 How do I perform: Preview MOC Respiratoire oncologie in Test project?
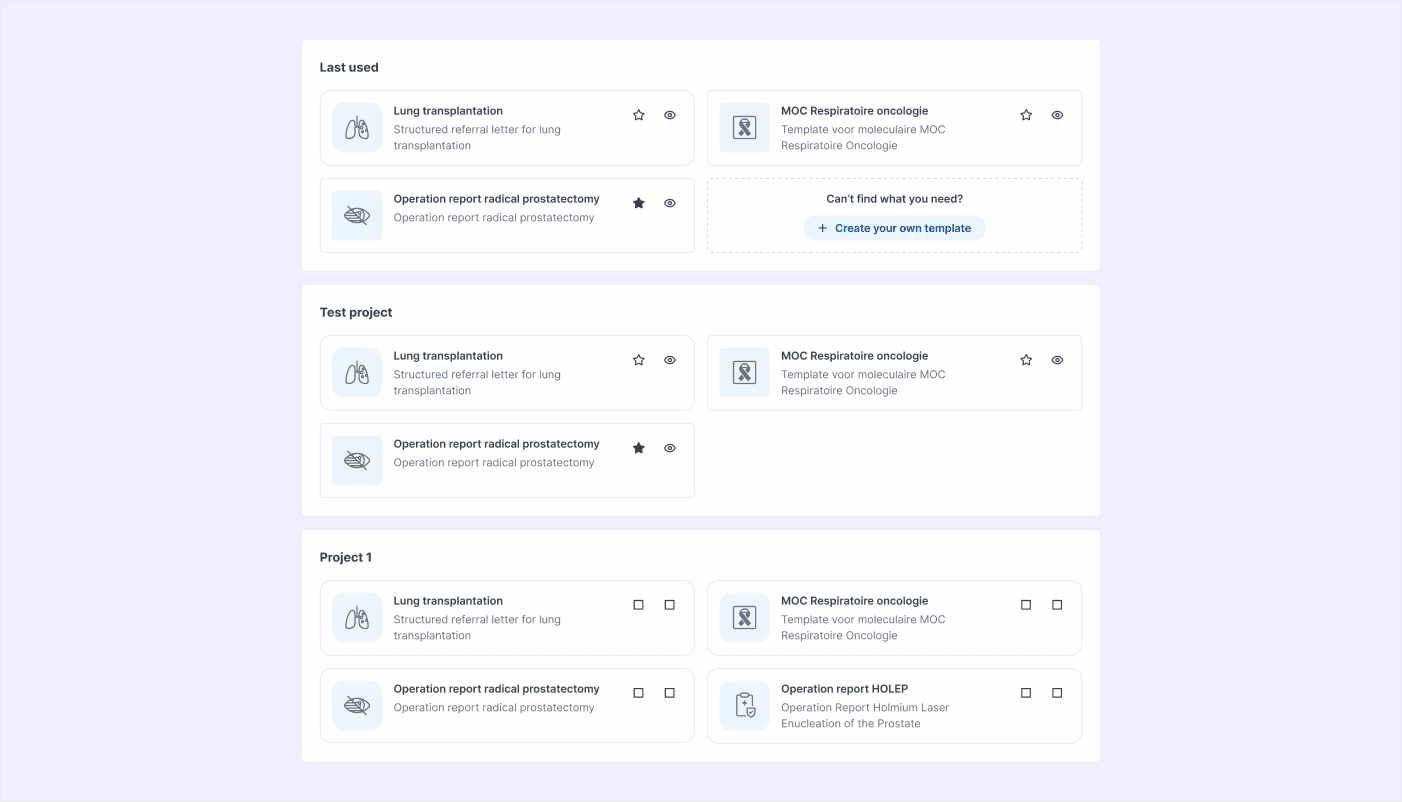1057,360
